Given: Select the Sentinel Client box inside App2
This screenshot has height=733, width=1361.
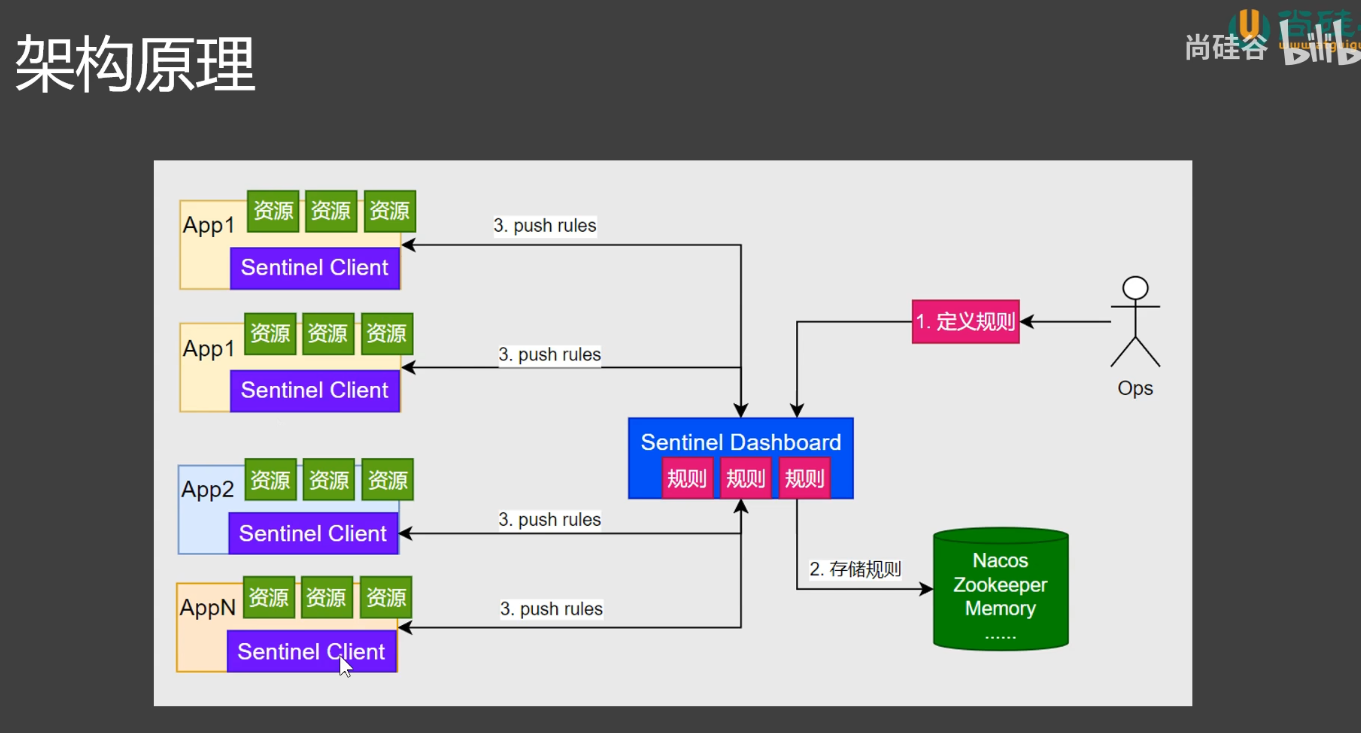Looking at the screenshot, I should point(313,533).
